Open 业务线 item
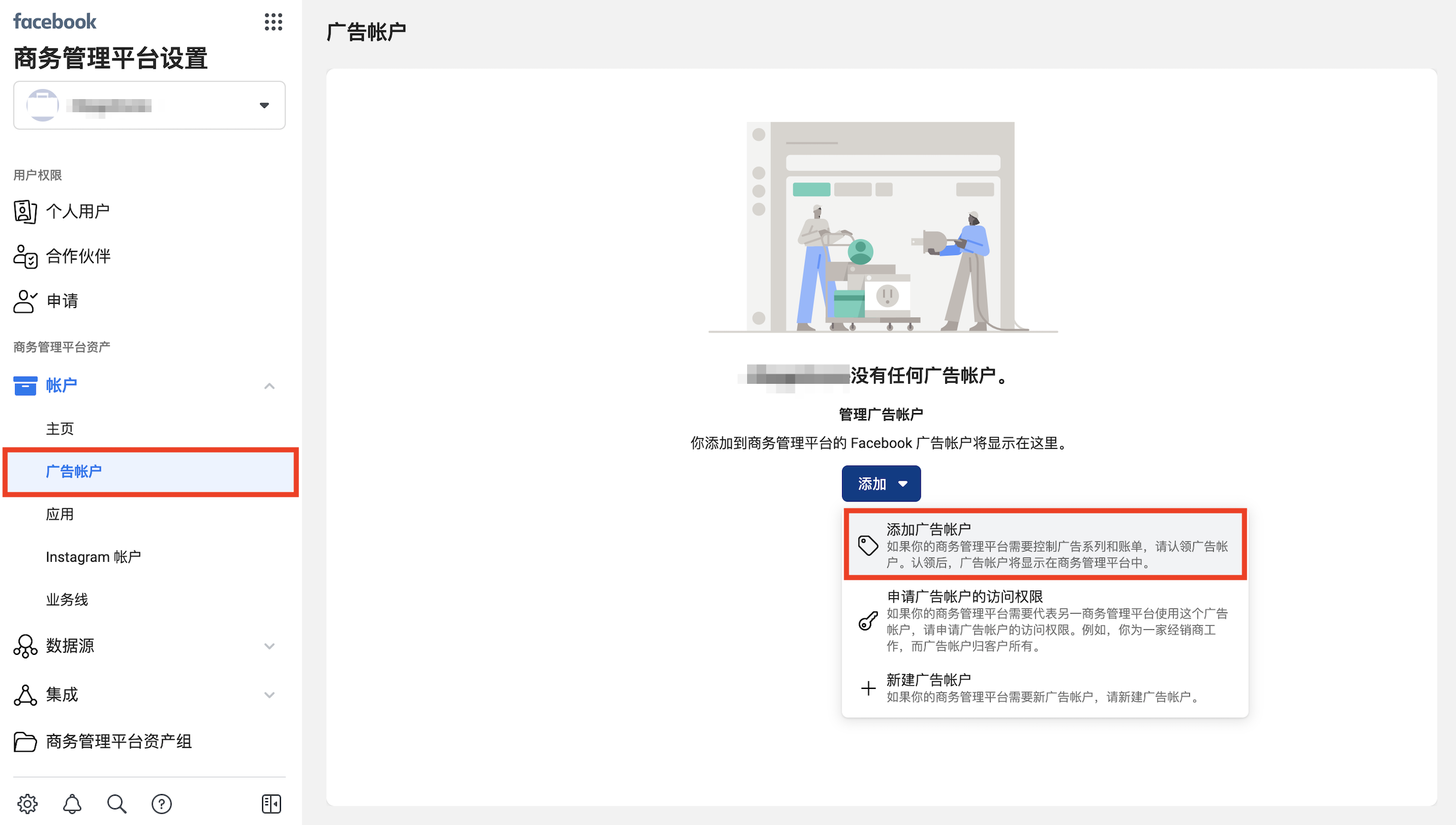The height and width of the screenshot is (825, 1456). (67, 599)
